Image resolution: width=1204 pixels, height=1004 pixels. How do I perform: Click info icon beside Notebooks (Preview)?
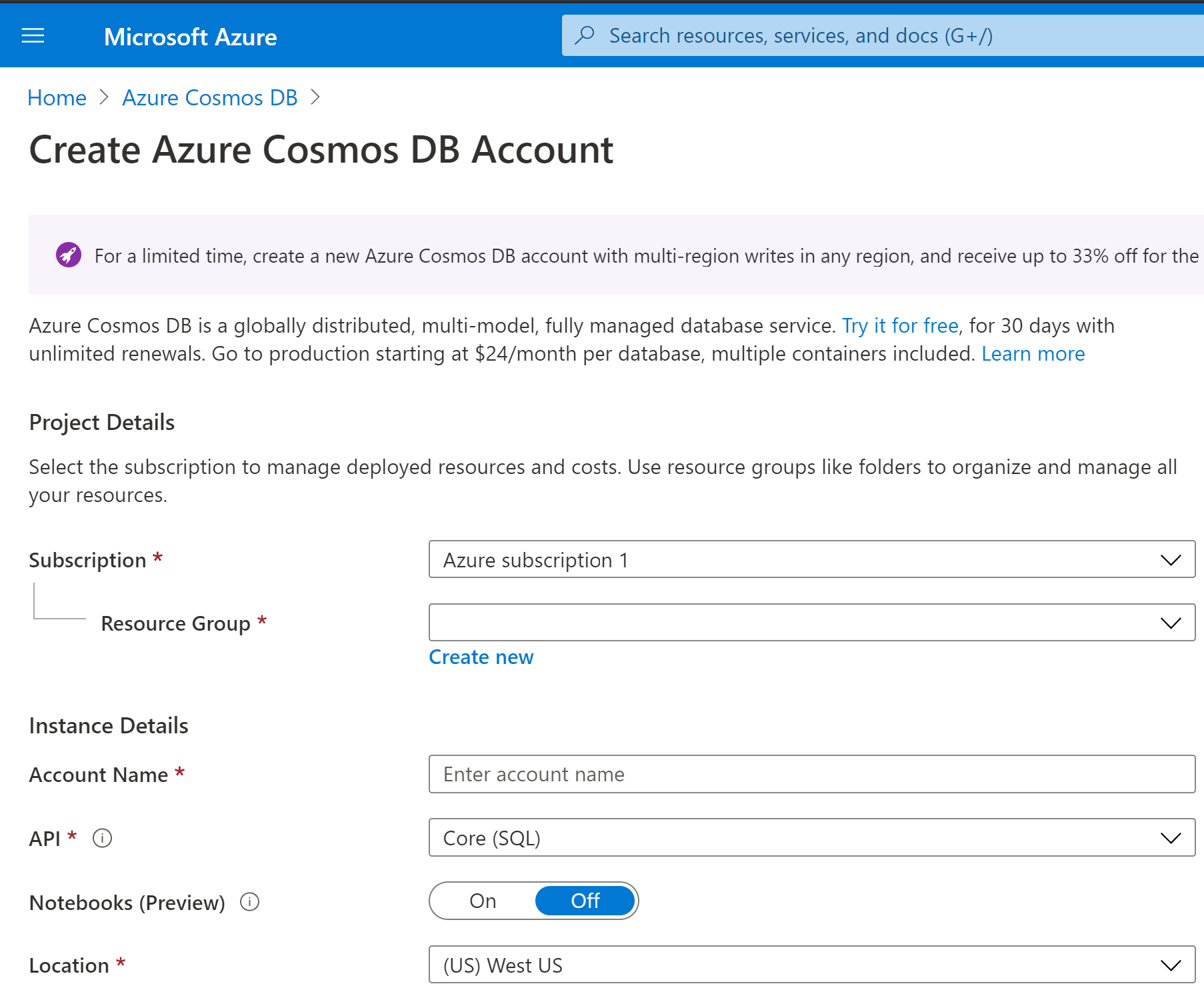point(249,902)
